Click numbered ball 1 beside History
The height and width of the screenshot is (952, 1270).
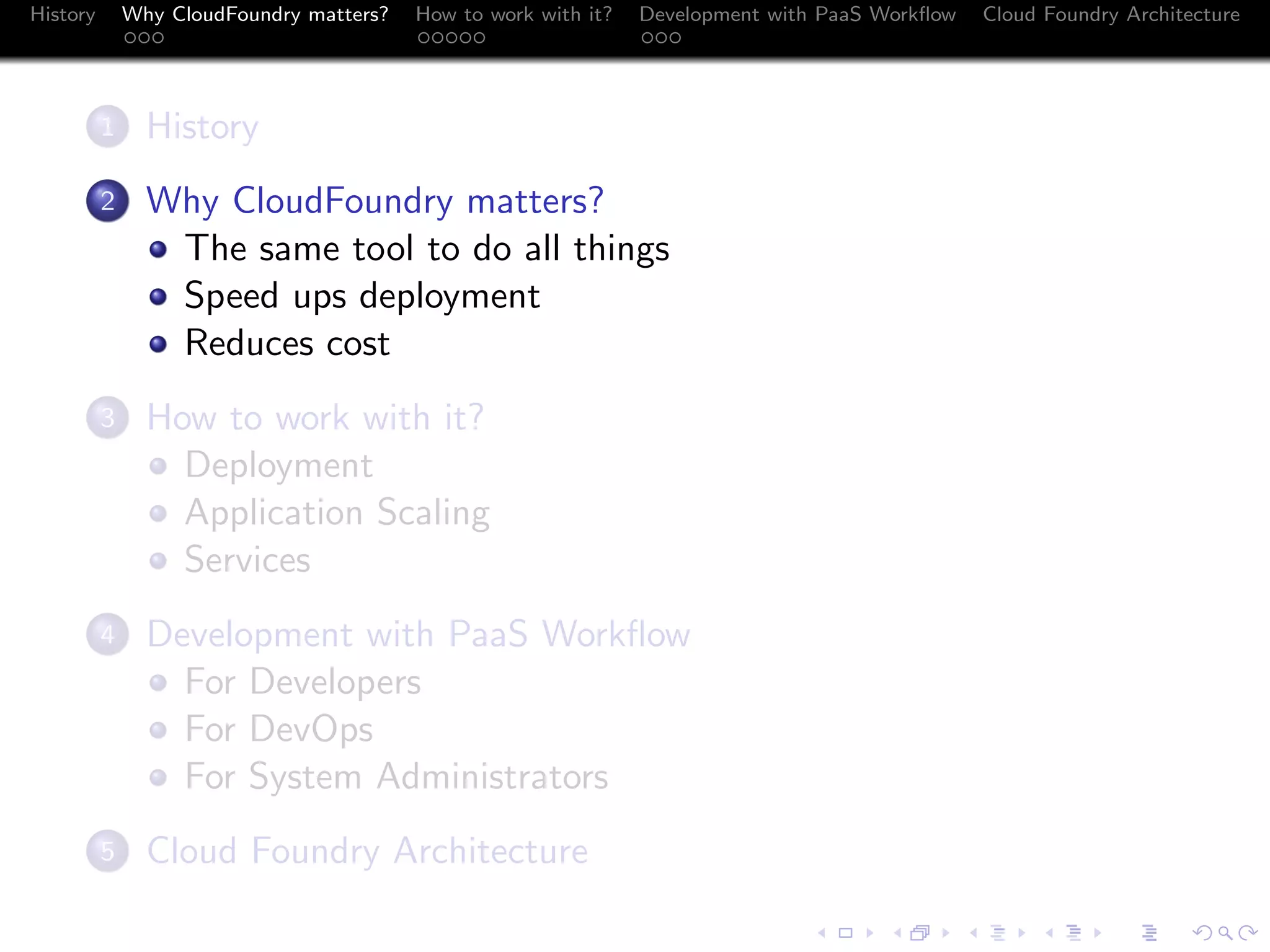pos(107,126)
